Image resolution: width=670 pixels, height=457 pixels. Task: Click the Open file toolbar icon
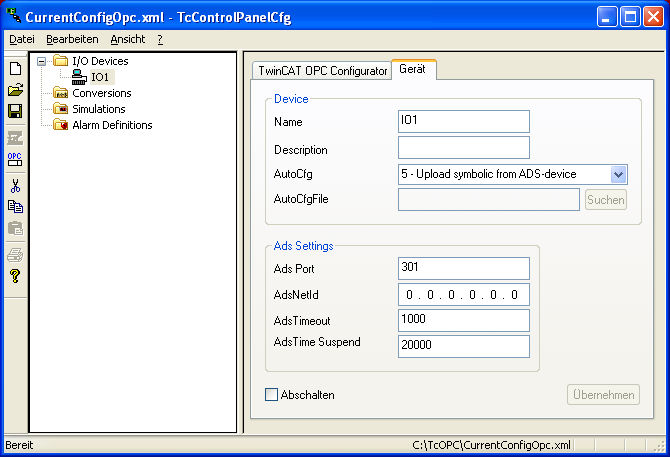15,90
